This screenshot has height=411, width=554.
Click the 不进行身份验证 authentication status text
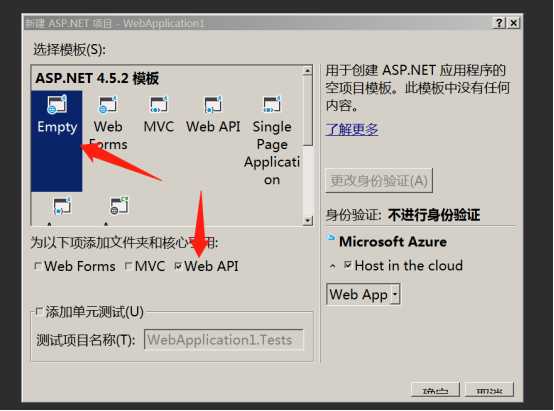434,215
